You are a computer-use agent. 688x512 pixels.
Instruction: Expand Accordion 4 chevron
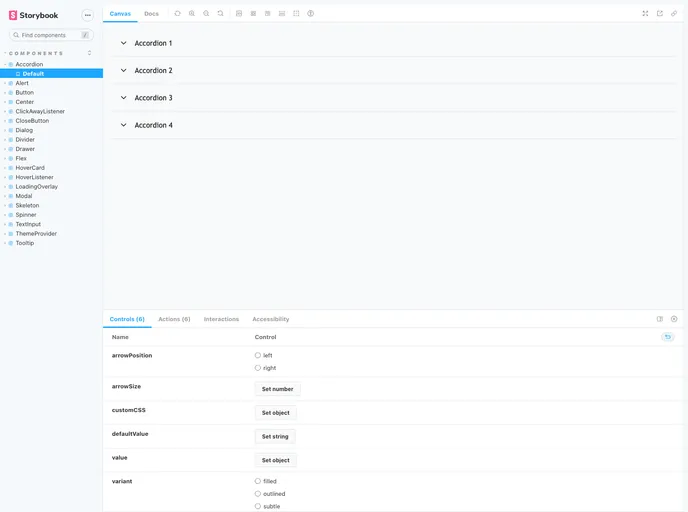click(x=124, y=125)
